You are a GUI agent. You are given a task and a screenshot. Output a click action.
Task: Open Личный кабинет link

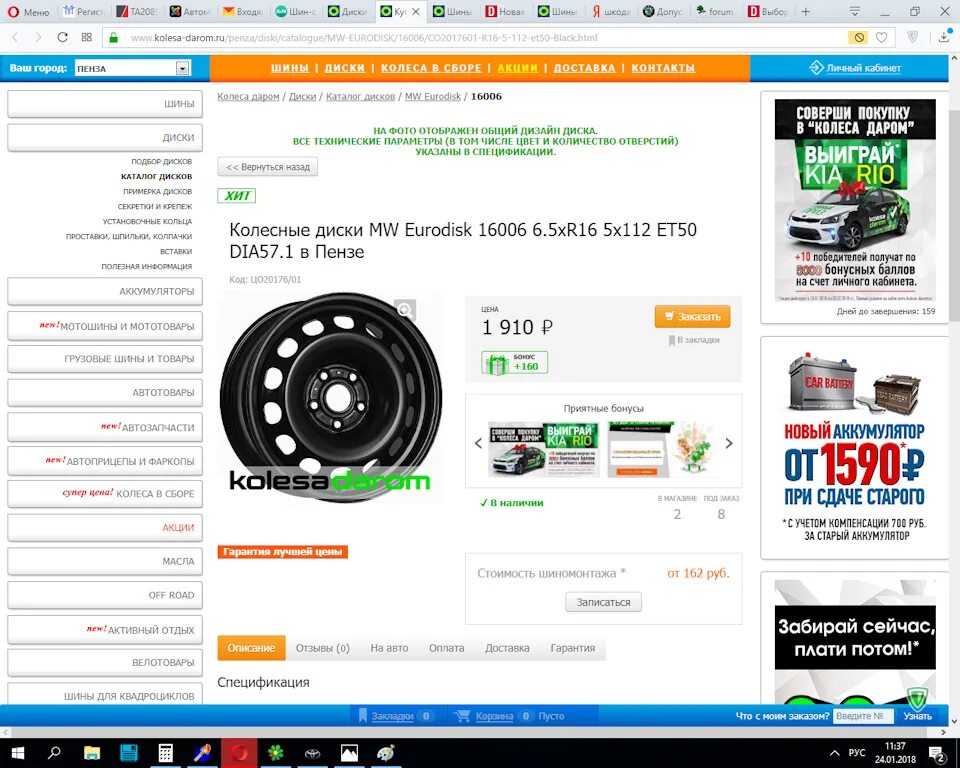(855, 68)
